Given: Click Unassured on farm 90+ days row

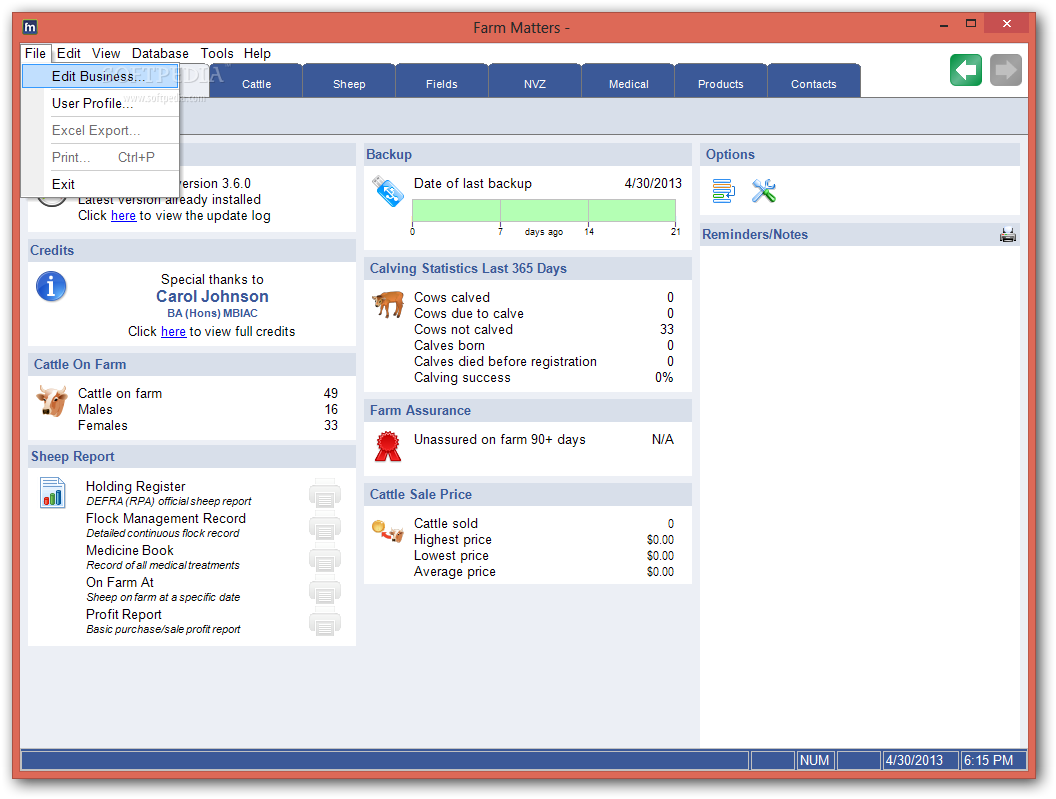Looking at the screenshot, I should click(543, 439).
